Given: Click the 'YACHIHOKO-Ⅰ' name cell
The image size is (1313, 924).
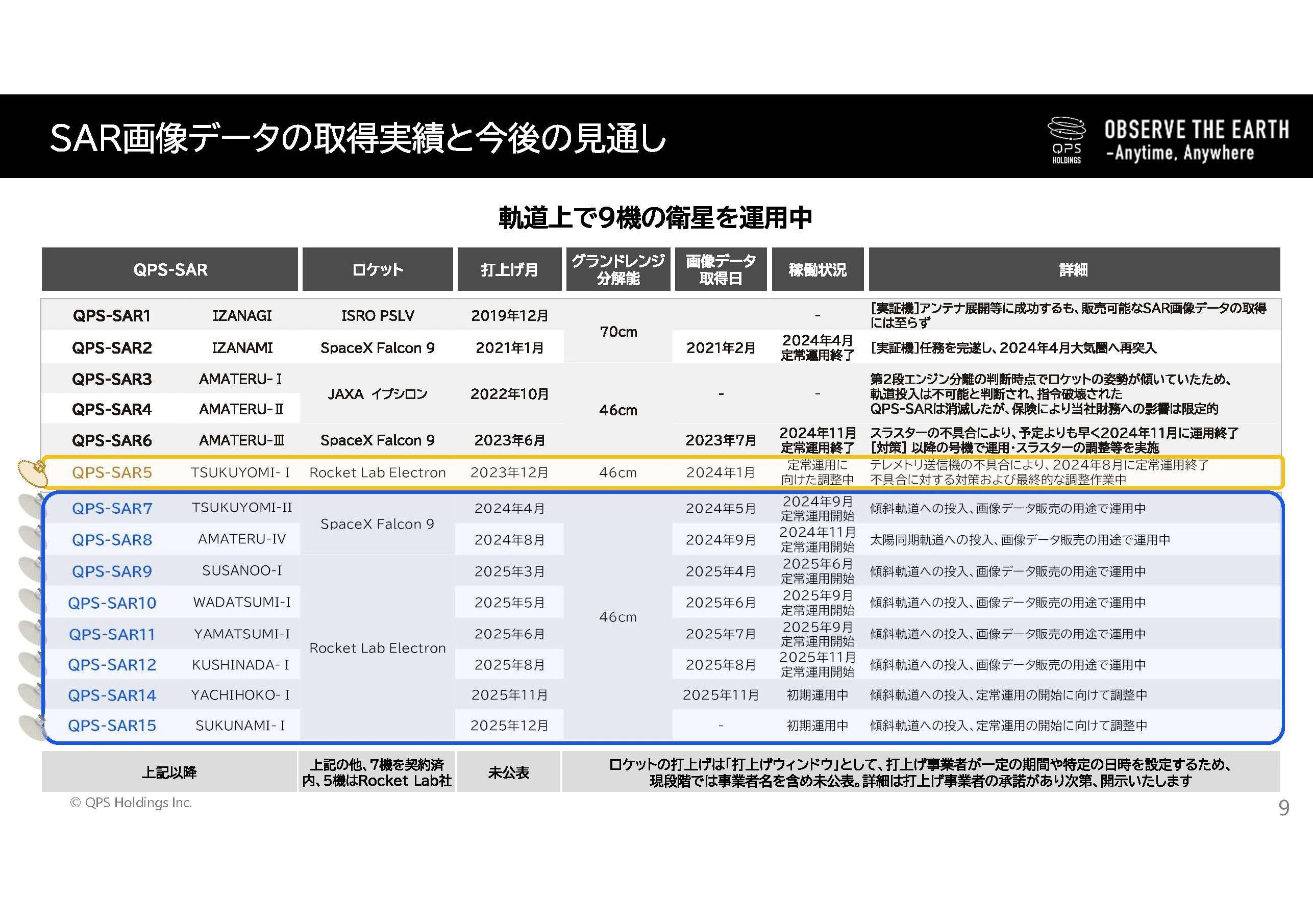Looking at the screenshot, I should 240,695.
